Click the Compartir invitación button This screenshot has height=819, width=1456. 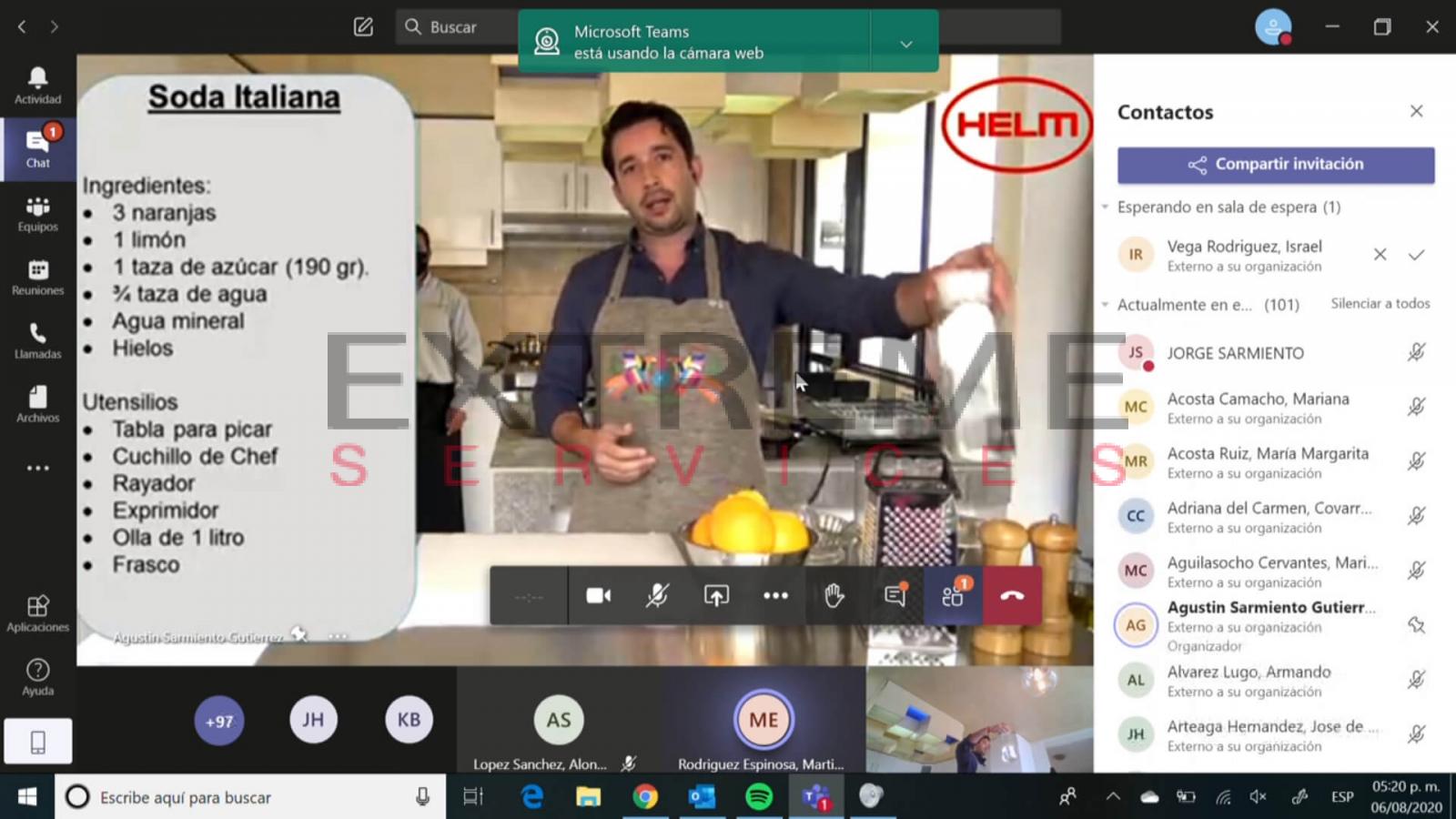click(1275, 165)
